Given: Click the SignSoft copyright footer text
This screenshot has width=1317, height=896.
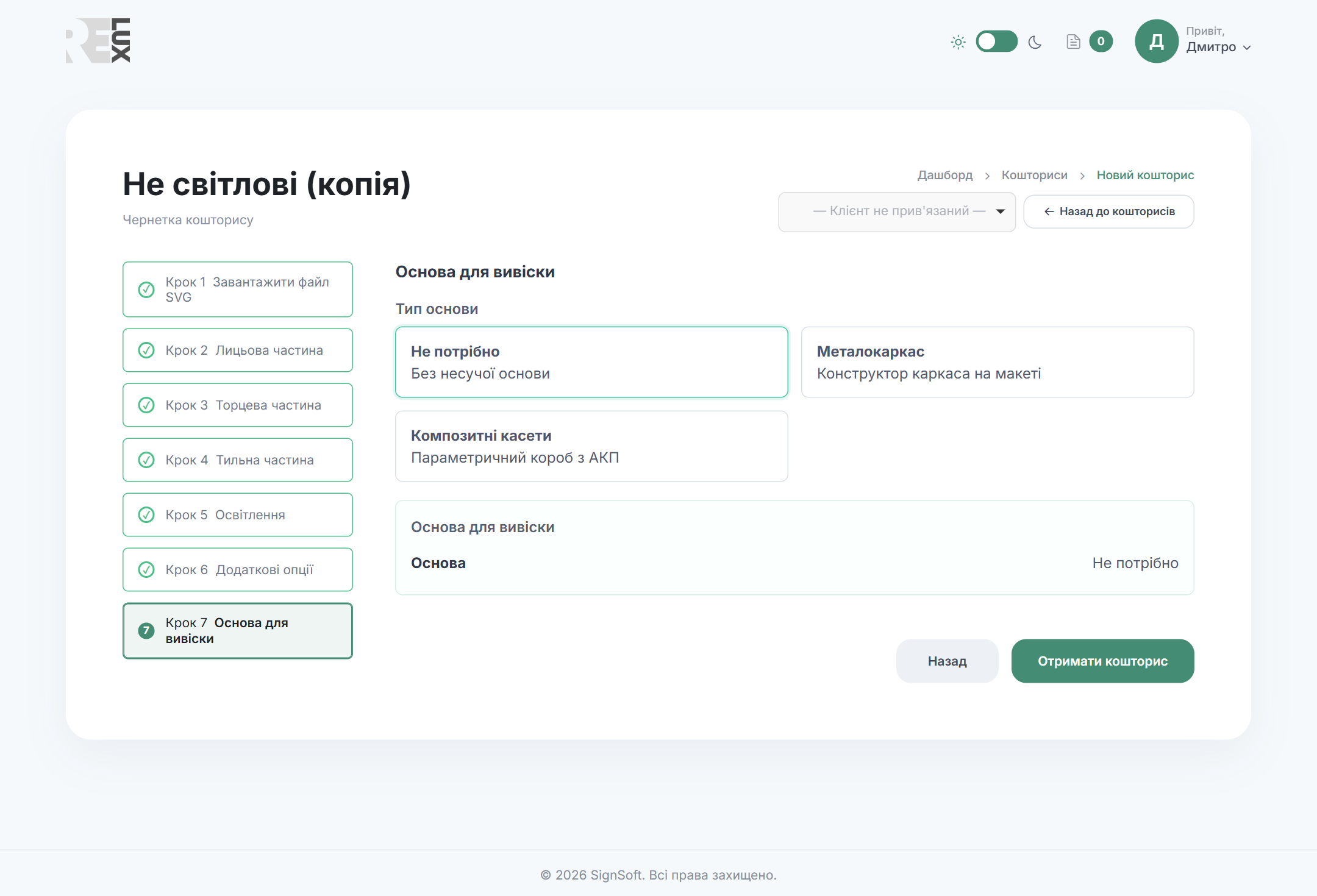Looking at the screenshot, I should coord(659,875).
